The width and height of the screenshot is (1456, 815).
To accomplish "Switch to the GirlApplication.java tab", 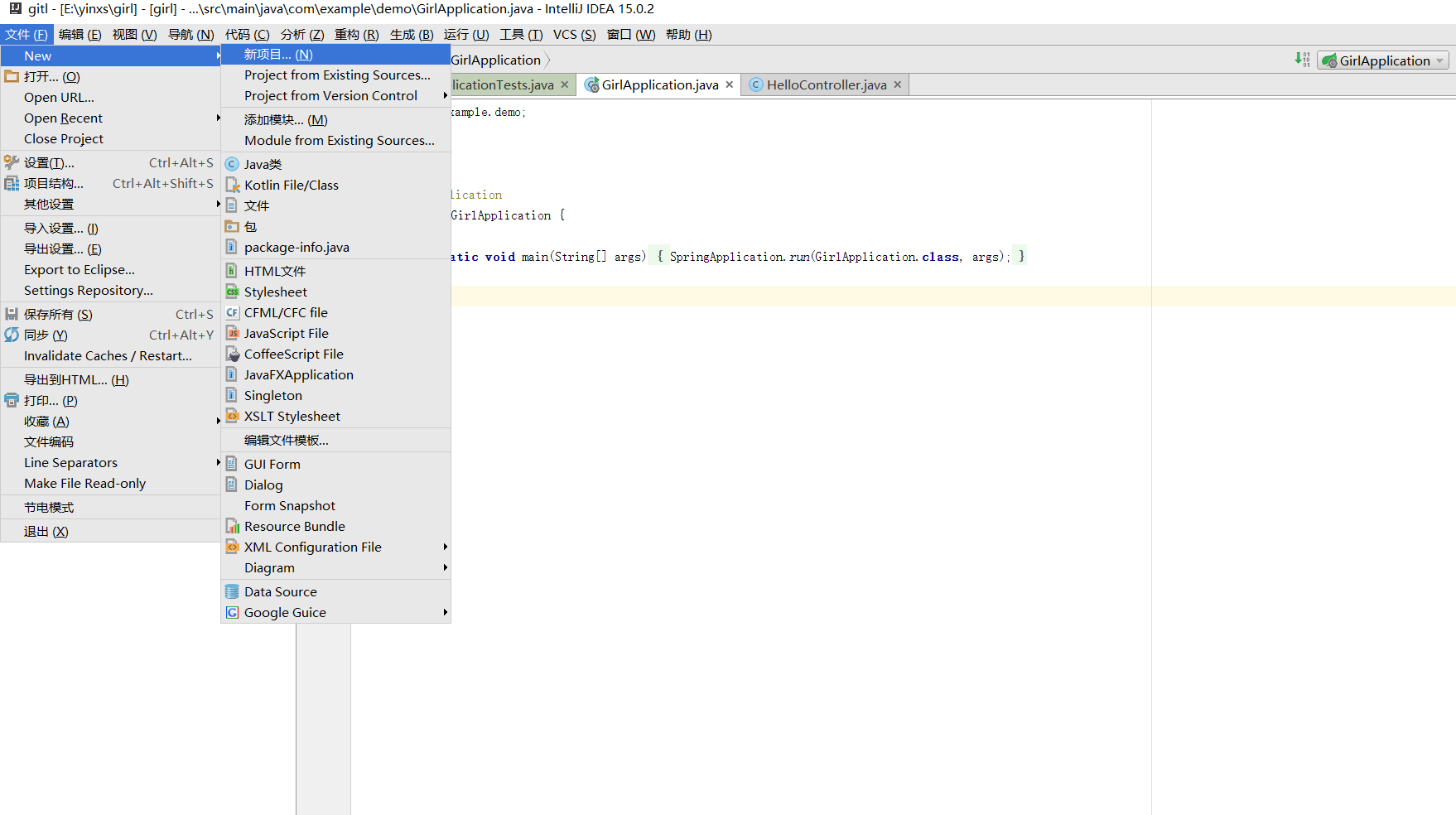I will click(659, 84).
